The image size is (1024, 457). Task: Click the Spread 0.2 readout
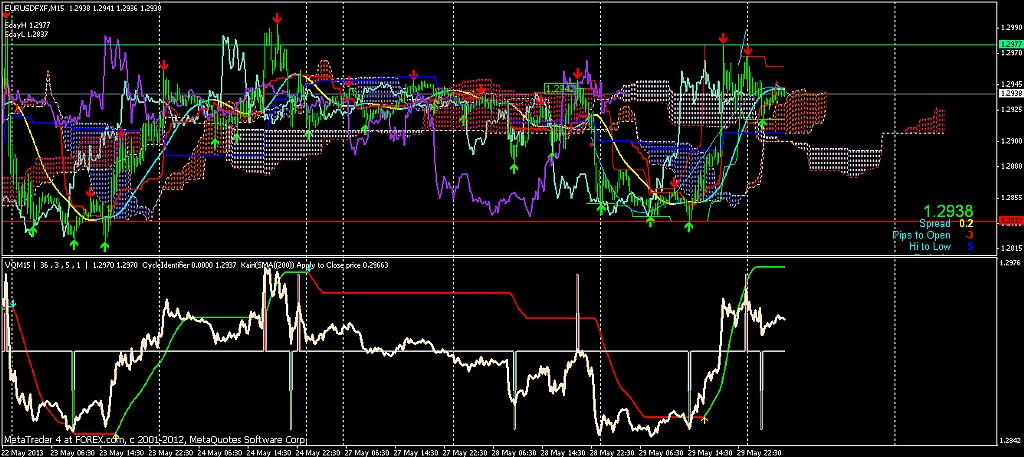pos(946,223)
